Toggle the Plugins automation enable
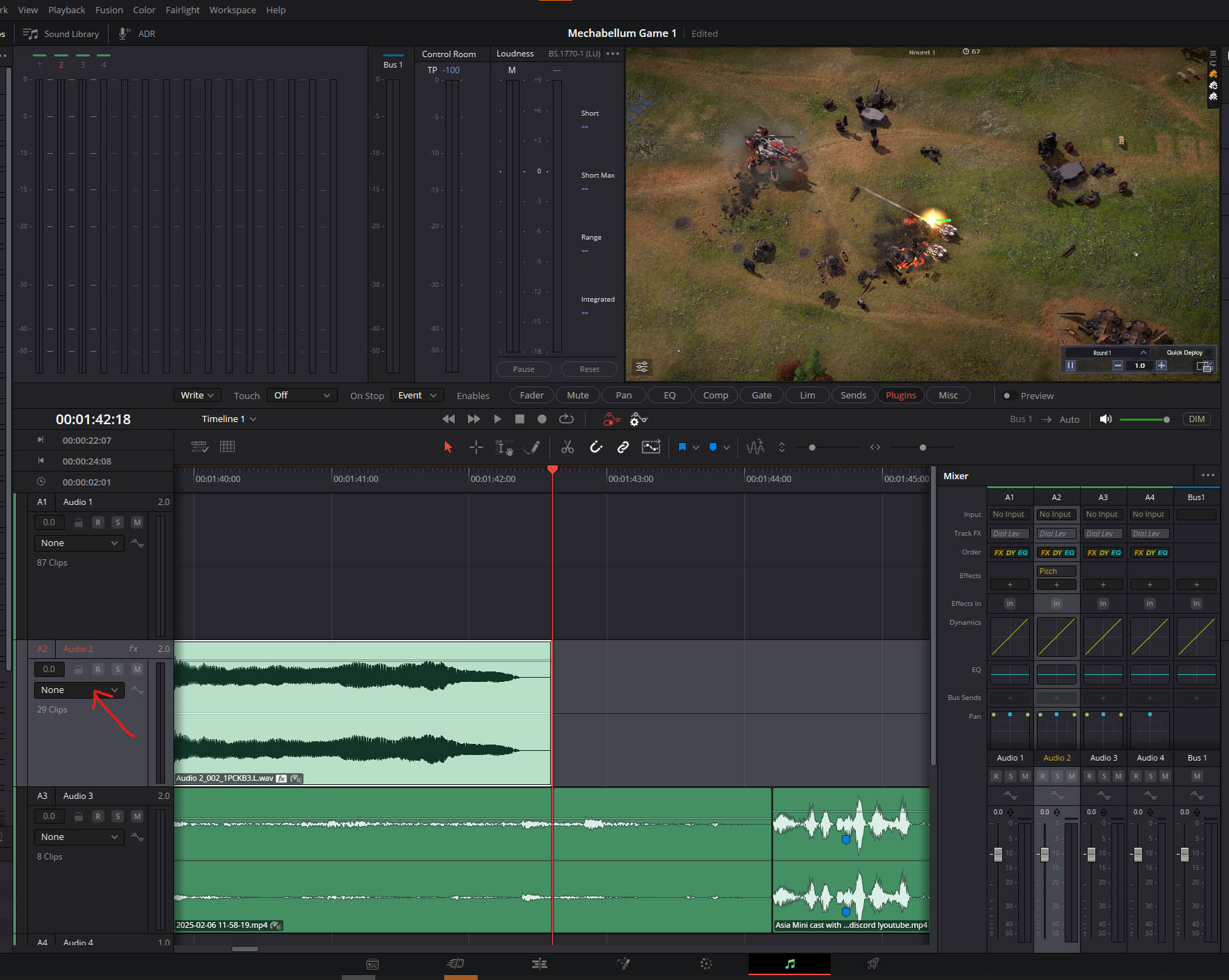This screenshot has width=1229, height=980. pyautogui.click(x=900, y=395)
